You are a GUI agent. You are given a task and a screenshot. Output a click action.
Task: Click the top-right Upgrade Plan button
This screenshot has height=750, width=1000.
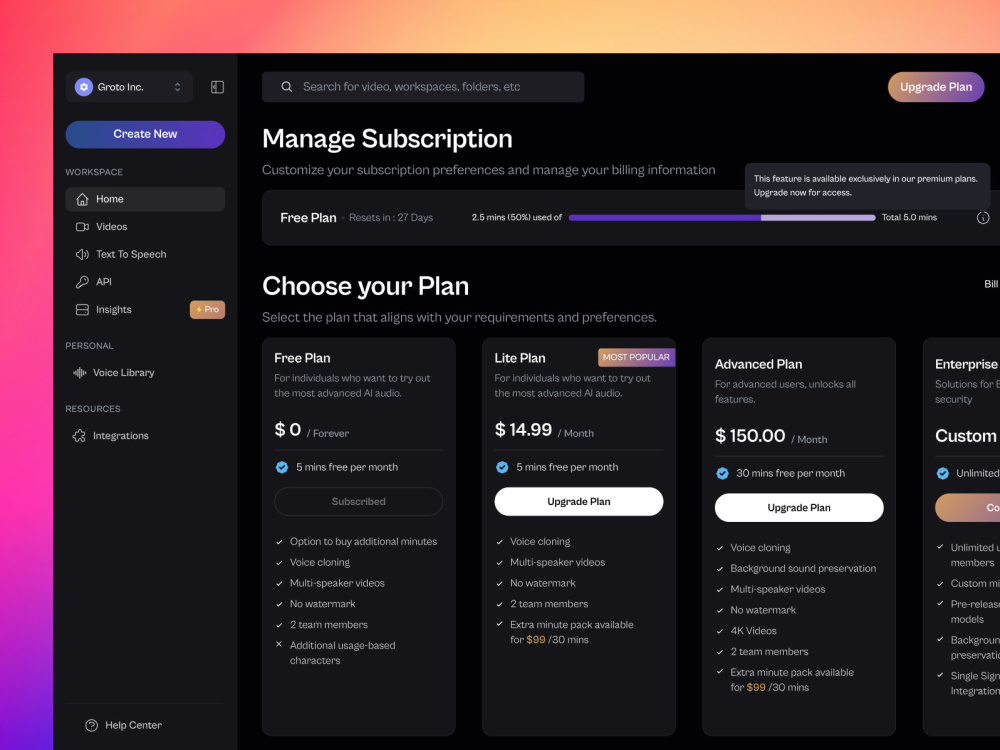[x=936, y=87]
